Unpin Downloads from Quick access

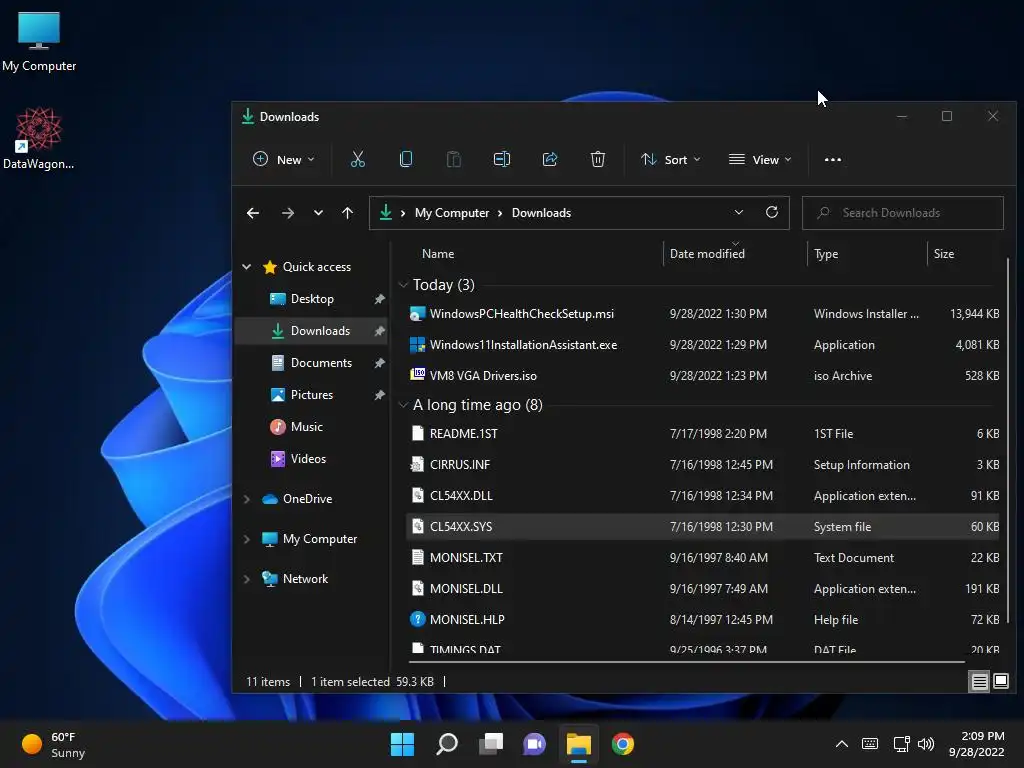[379, 331]
